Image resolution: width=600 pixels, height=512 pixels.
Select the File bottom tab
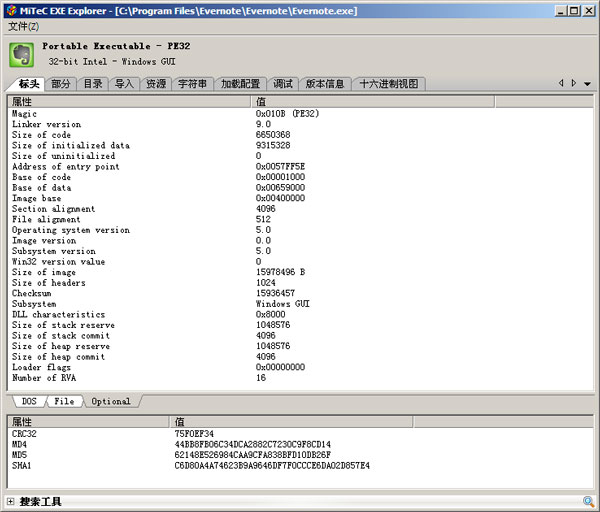[64, 401]
